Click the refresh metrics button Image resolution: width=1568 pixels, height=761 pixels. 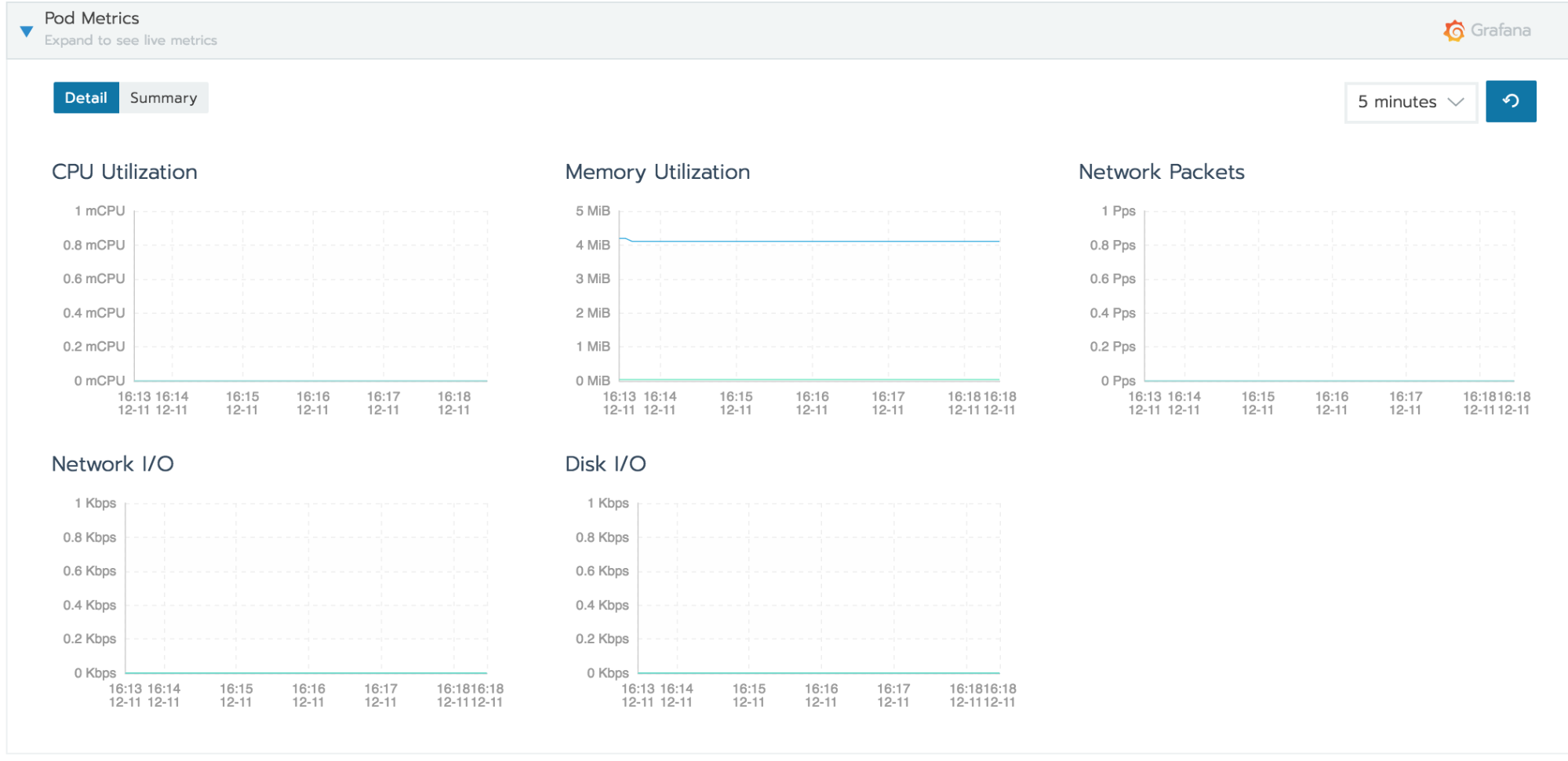click(x=1511, y=101)
